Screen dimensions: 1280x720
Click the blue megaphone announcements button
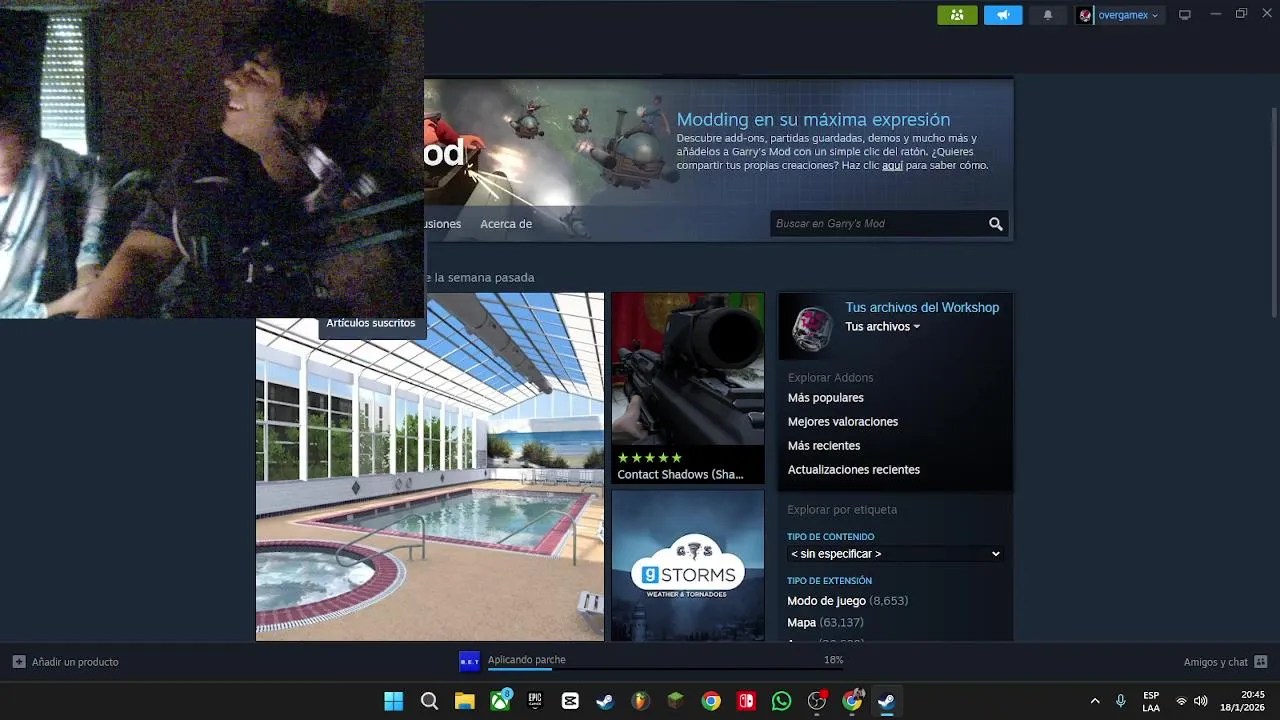pyautogui.click(x=1003, y=15)
